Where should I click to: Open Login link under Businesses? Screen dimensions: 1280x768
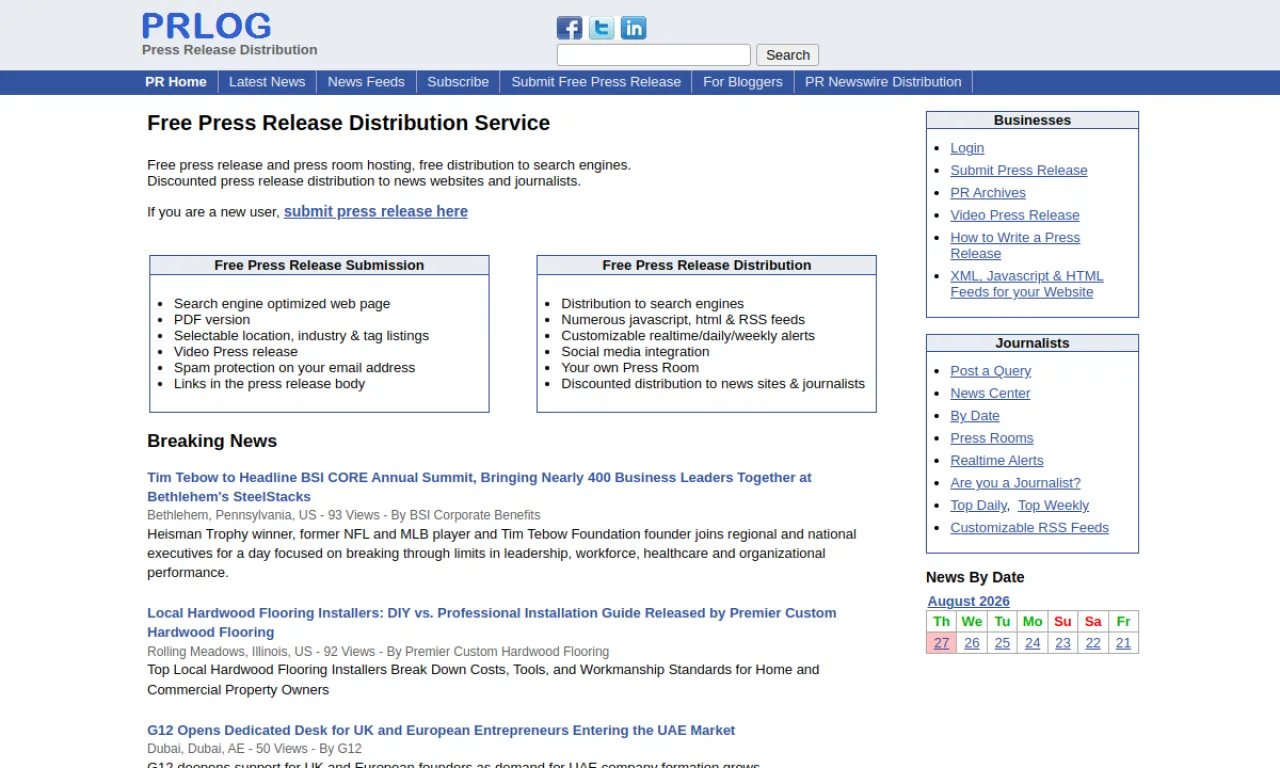point(967,148)
